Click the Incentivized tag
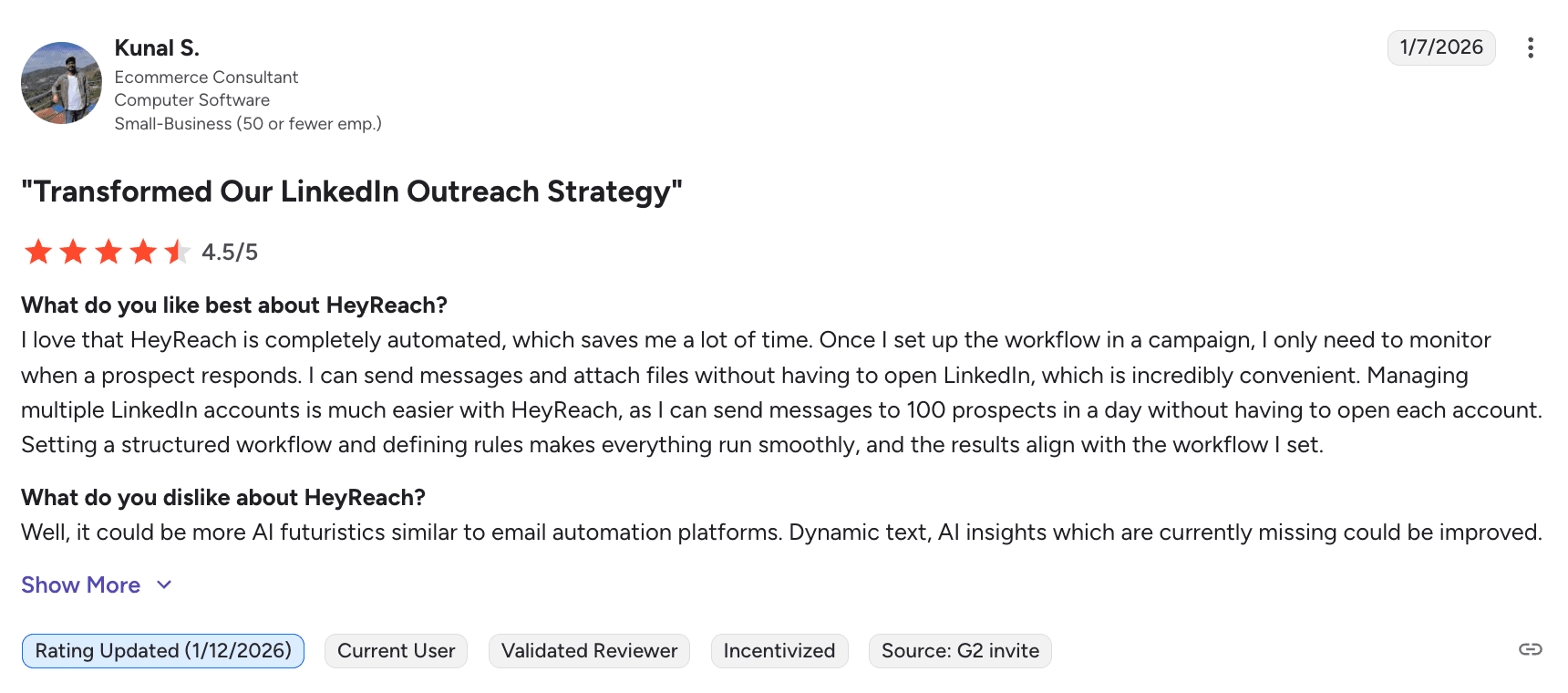This screenshot has height=693, width=1568. point(779,651)
